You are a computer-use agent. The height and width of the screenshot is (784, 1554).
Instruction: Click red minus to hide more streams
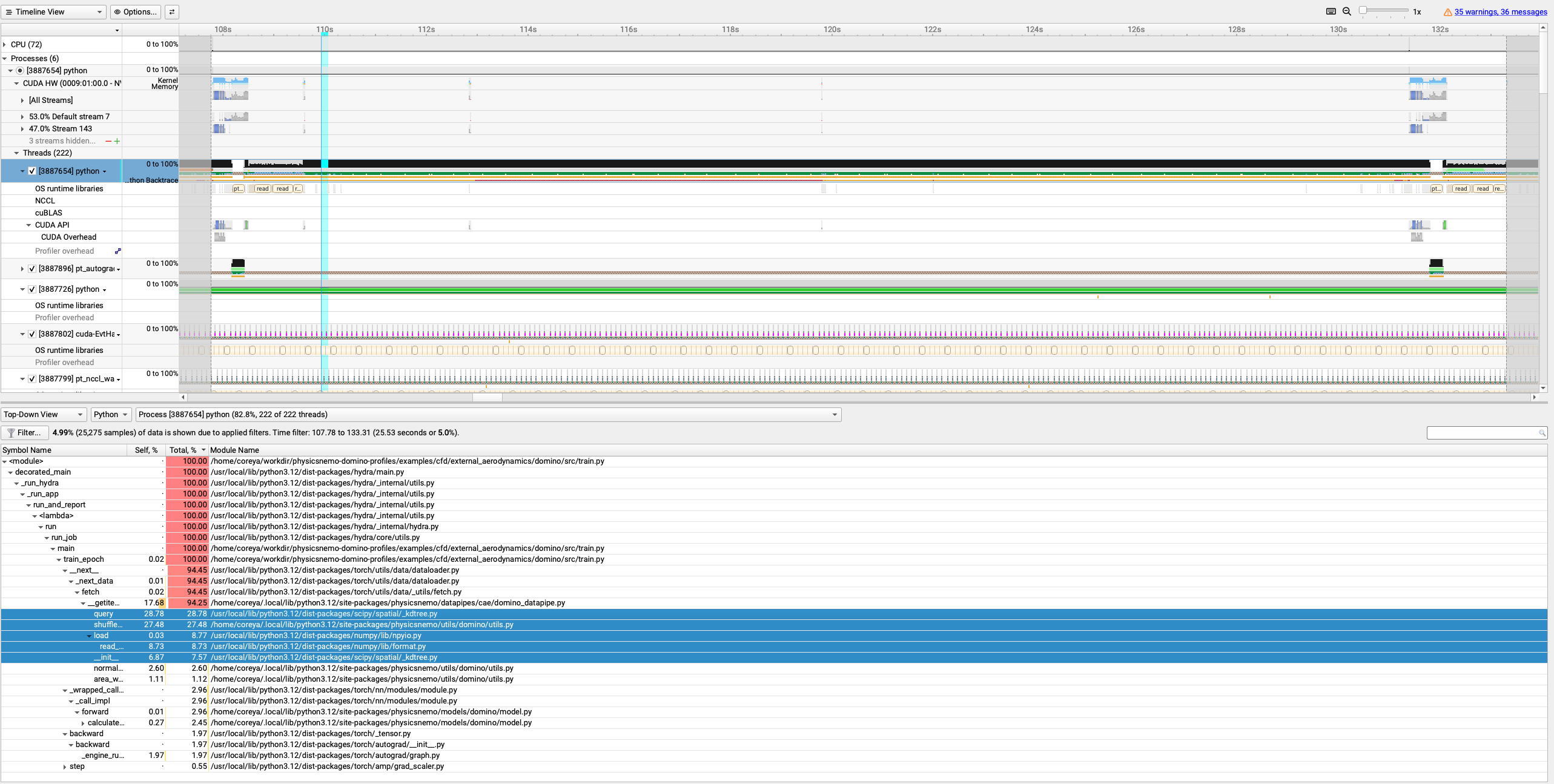tap(108, 141)
